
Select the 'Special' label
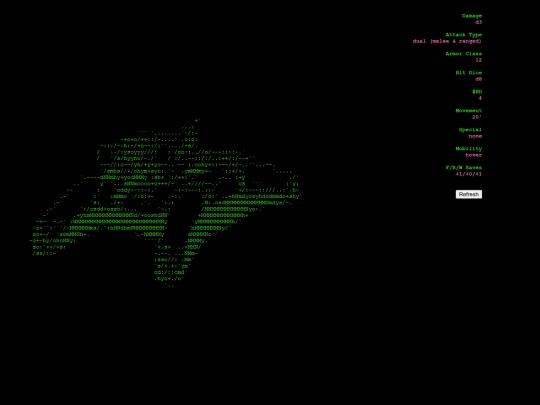pyautogui.click(x=470, y=129)
